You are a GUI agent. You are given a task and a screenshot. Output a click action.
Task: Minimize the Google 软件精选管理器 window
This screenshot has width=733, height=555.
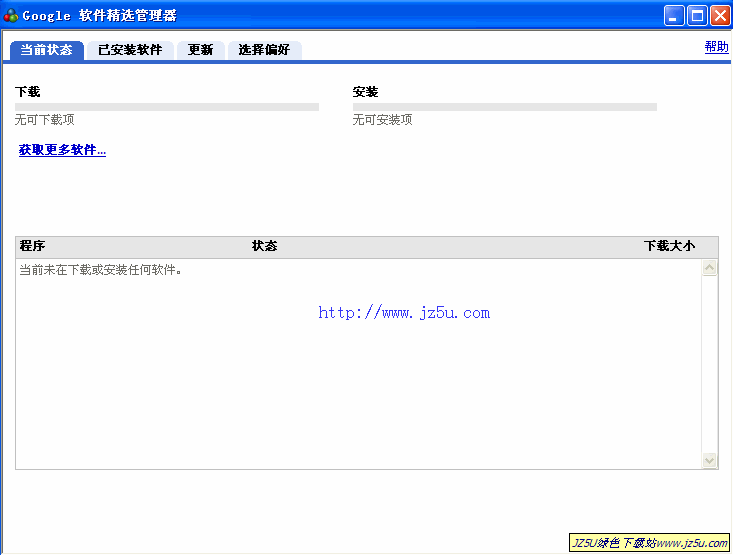(674, 15)
